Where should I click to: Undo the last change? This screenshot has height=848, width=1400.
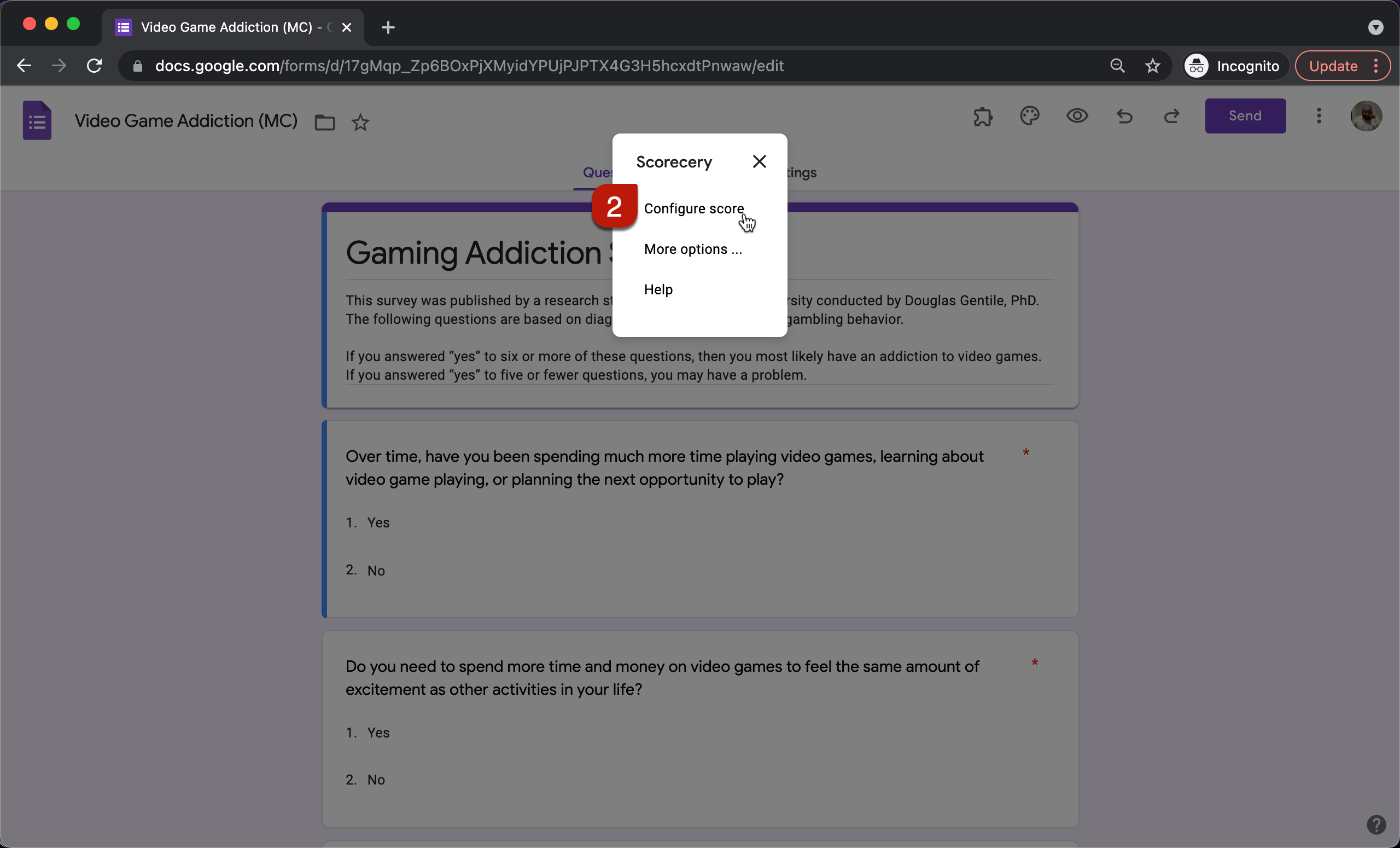1124,117
